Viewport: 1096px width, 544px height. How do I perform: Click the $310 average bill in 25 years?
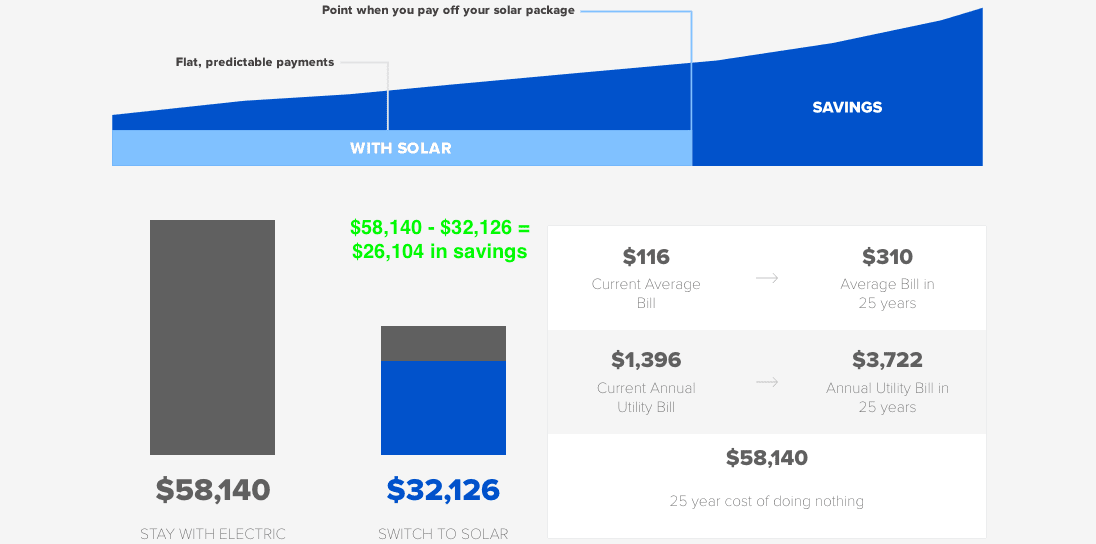pos(887,257)
